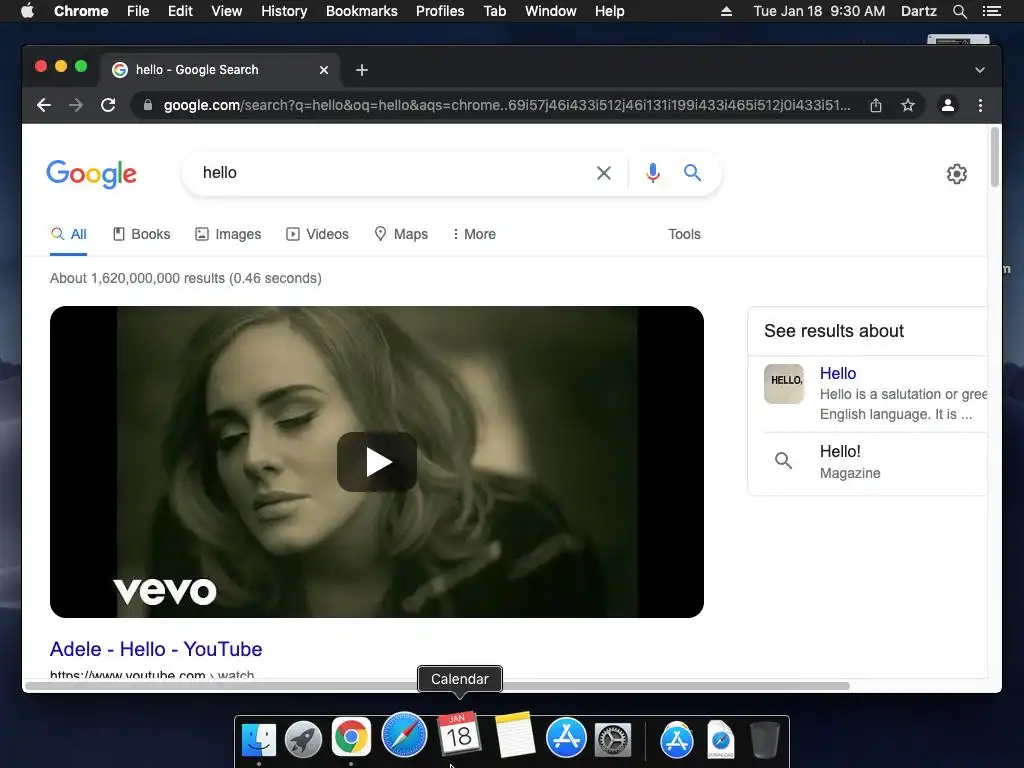Open the Window menu
Viewport: 1024px width, 768px height.
tap(551, 11)
